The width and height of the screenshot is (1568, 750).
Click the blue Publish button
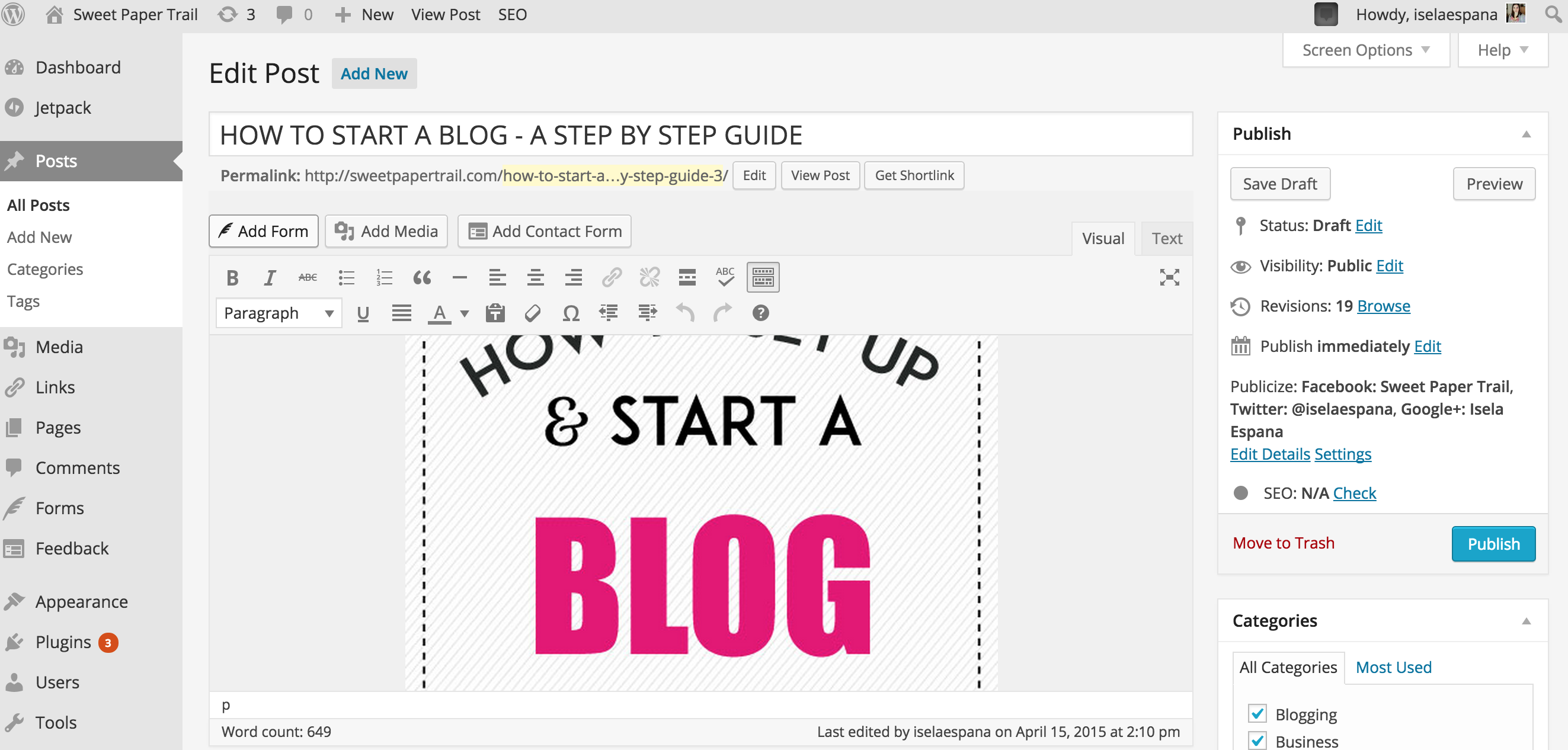1493,544
